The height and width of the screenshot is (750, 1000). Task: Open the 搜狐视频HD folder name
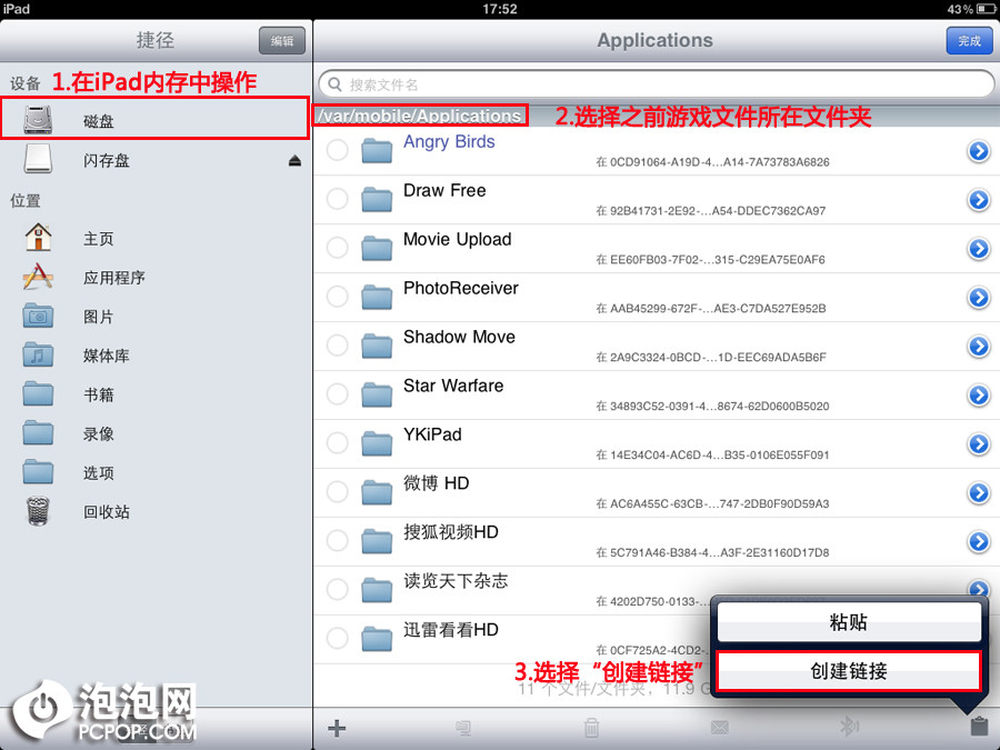[451, 532]
